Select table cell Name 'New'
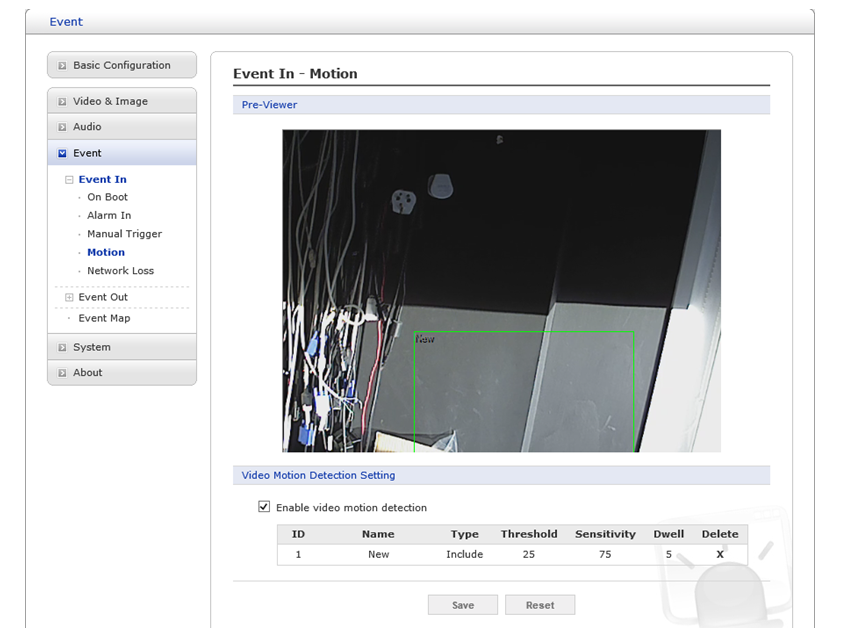842x643 pixels. point(379,554)
